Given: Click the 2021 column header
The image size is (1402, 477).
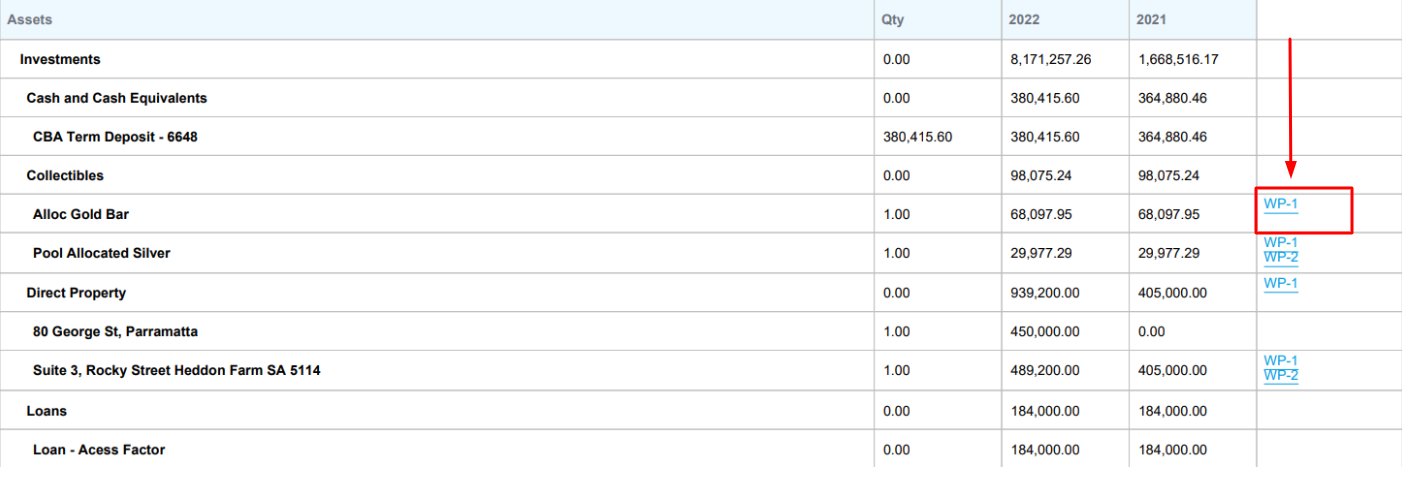Looking at the screenshot, I should [1153, 20].
